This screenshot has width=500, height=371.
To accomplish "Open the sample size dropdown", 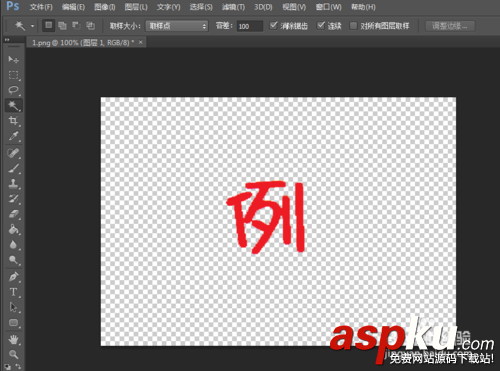I will pos(177,26).
